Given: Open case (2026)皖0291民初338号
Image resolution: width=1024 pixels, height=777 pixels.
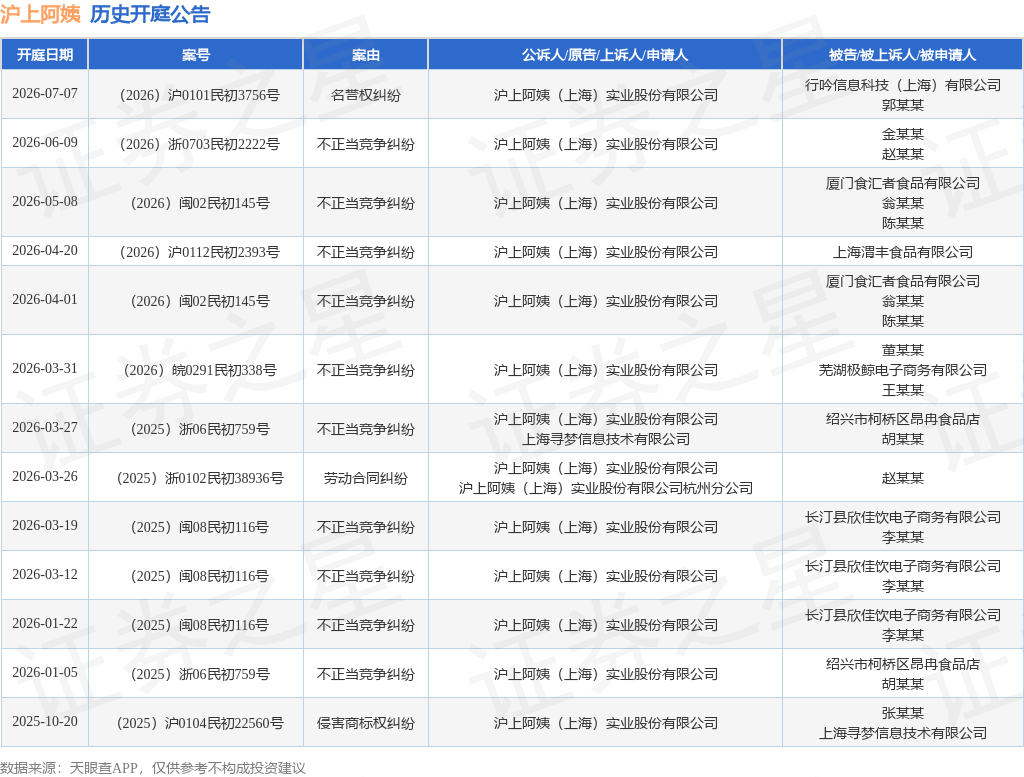Looking at the screenshot, I should coord(200,370).
